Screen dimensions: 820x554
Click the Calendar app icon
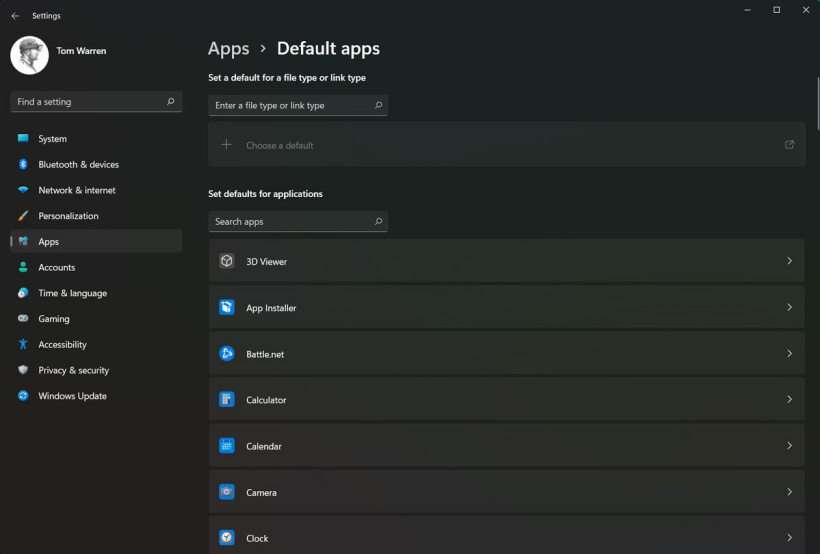(226, 446)
